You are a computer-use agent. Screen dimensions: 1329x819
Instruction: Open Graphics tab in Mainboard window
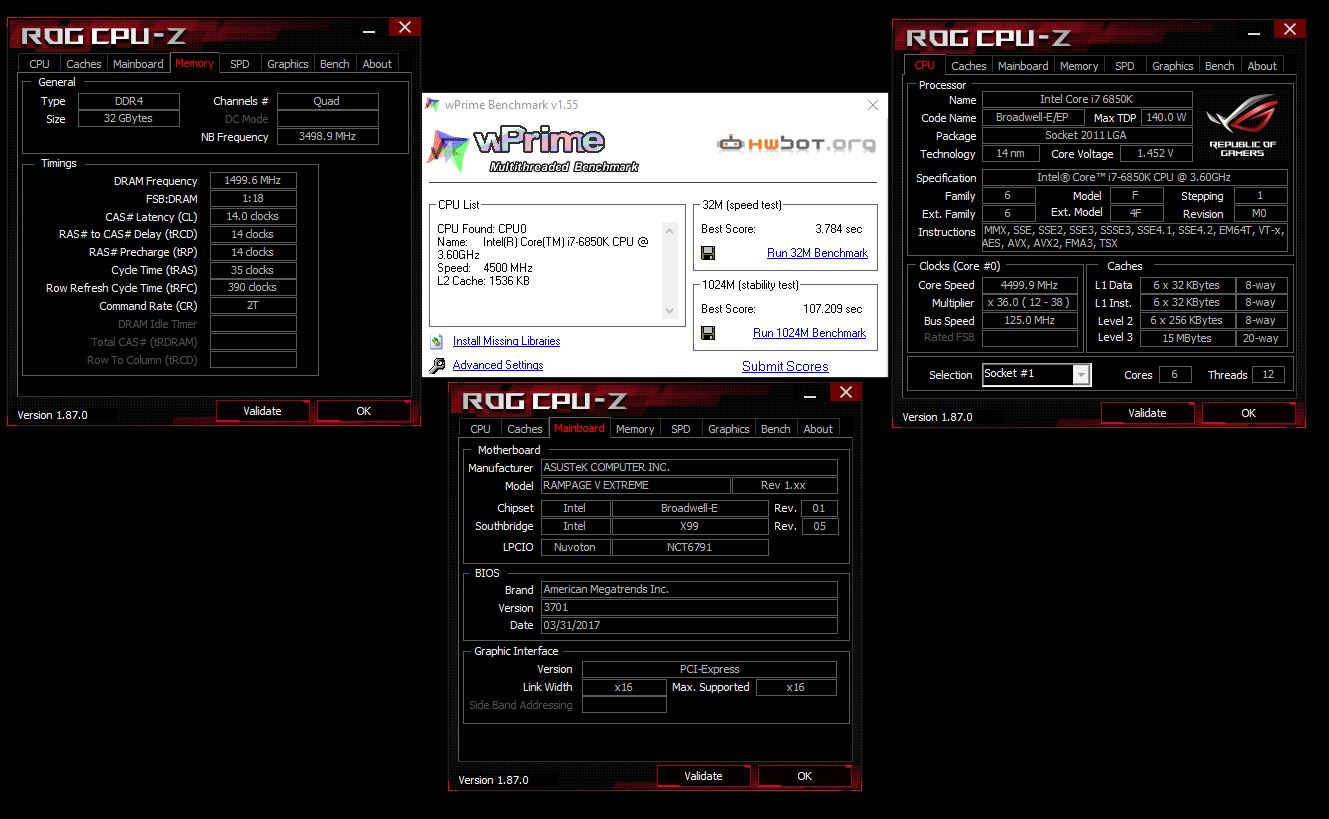[x=729, y=429]
